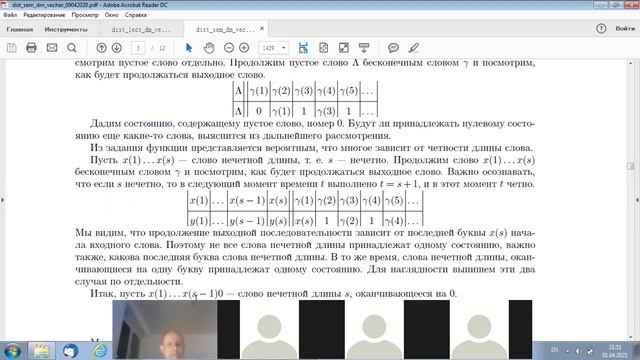Open the Справка menu
This screenshot has height=360, width=640.
coord(136,15)
